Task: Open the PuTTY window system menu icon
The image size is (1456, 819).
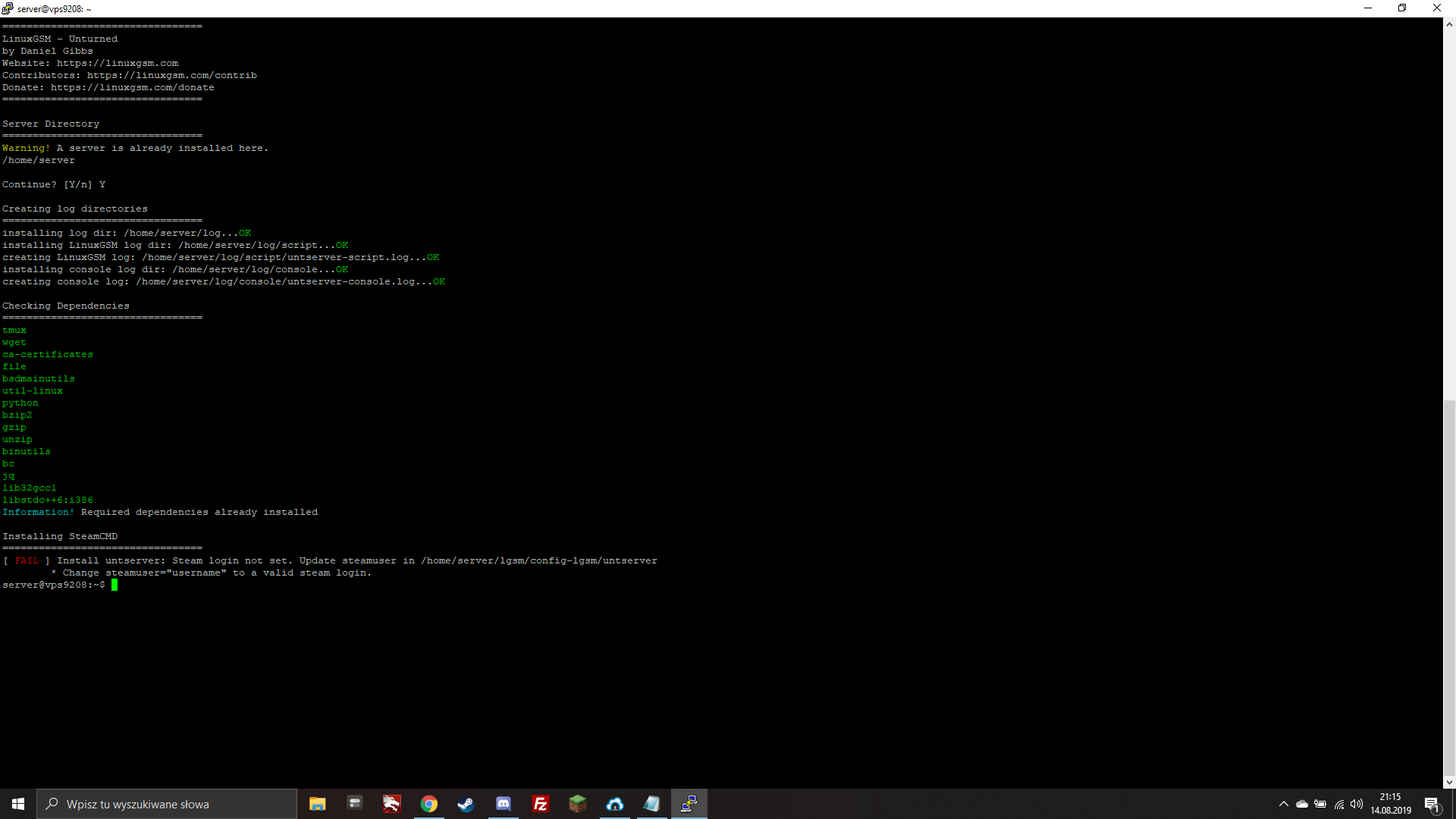Action: coord(8,8)
